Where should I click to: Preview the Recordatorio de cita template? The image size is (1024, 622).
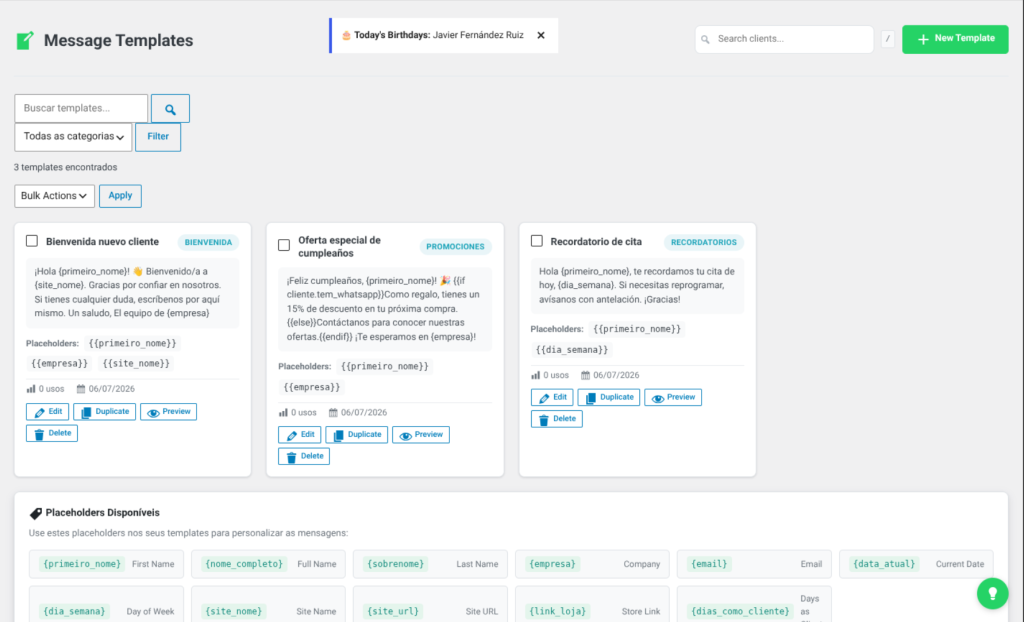[x=673, y=397]
